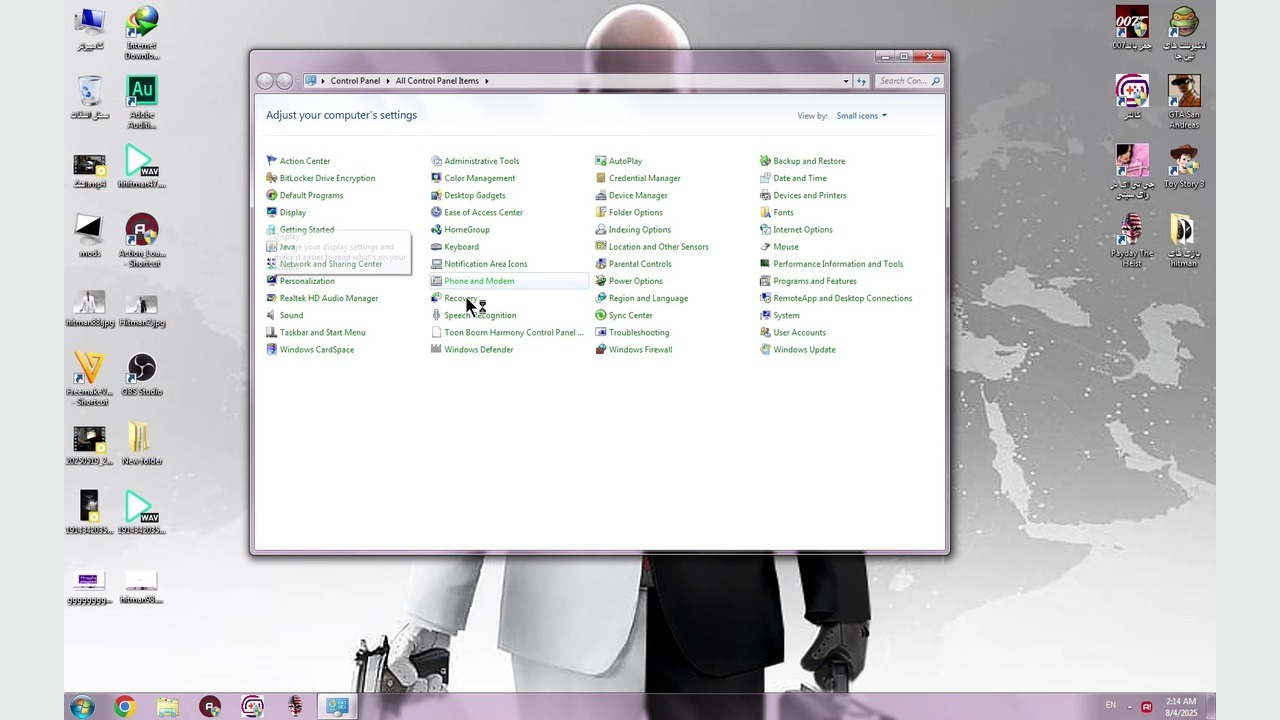Open the Taskbar and Start Menu link
Screen dimensions: 1280x720
click(323, 333)
